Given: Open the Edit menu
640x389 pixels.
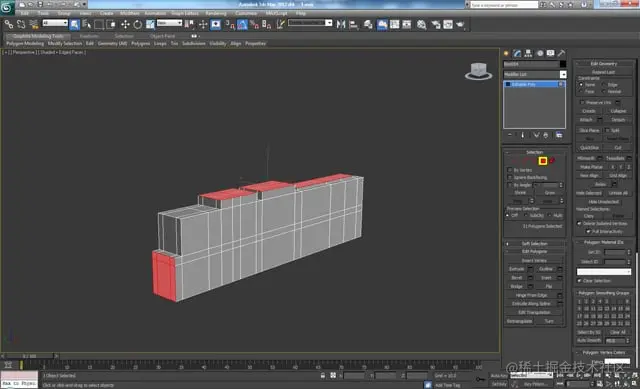Looking at the screenshot, I should (24, 13).
